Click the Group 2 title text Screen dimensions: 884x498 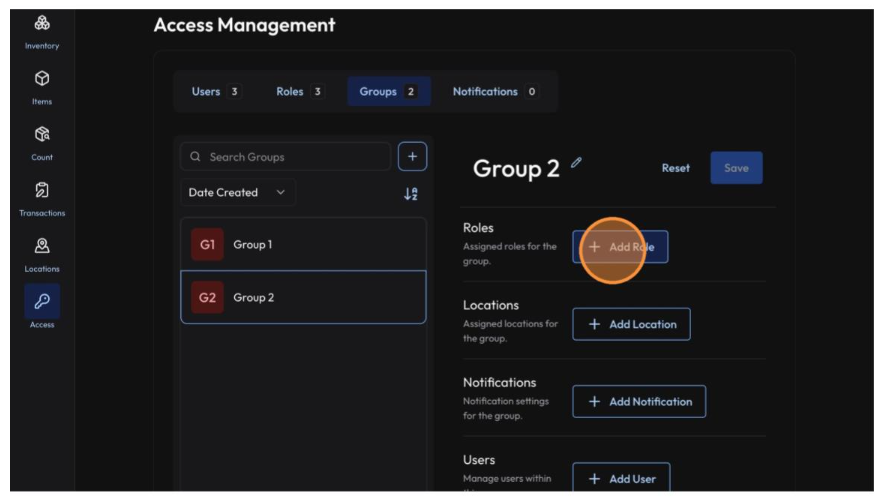(516, 169)
